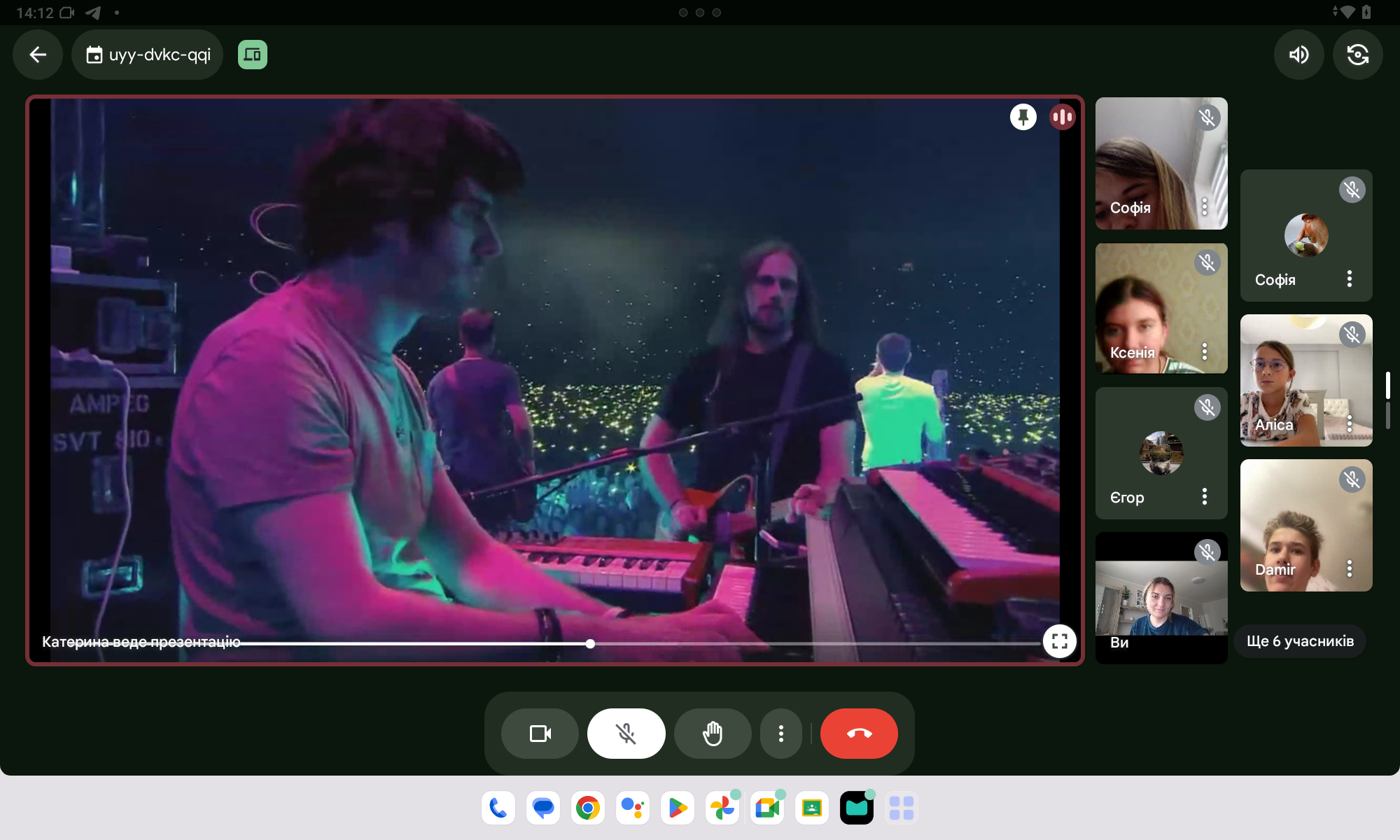Open Chrome from the taskbar
This screenshot has height=840, width=1400.
[x=588, y=808]
